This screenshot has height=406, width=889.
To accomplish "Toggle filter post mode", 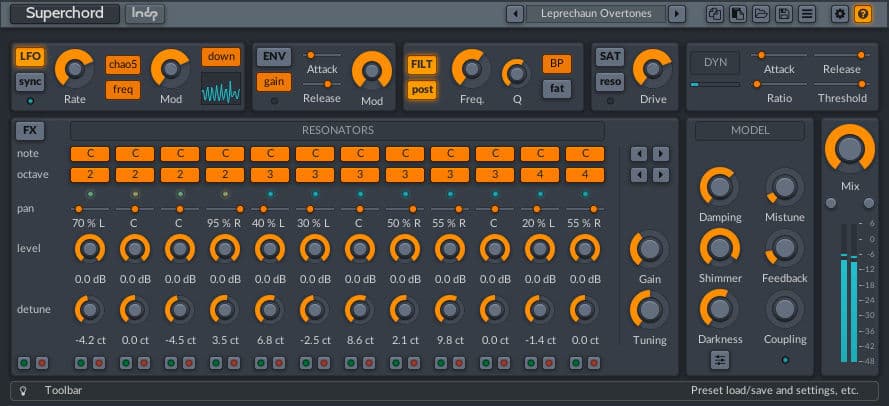I will [x=422, y=90].
